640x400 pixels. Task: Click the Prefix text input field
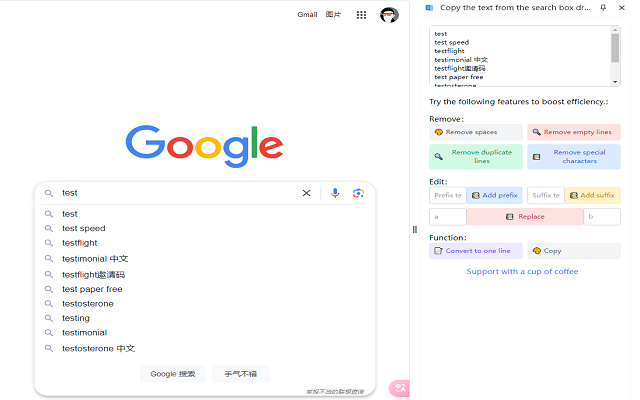coord(448,196)
